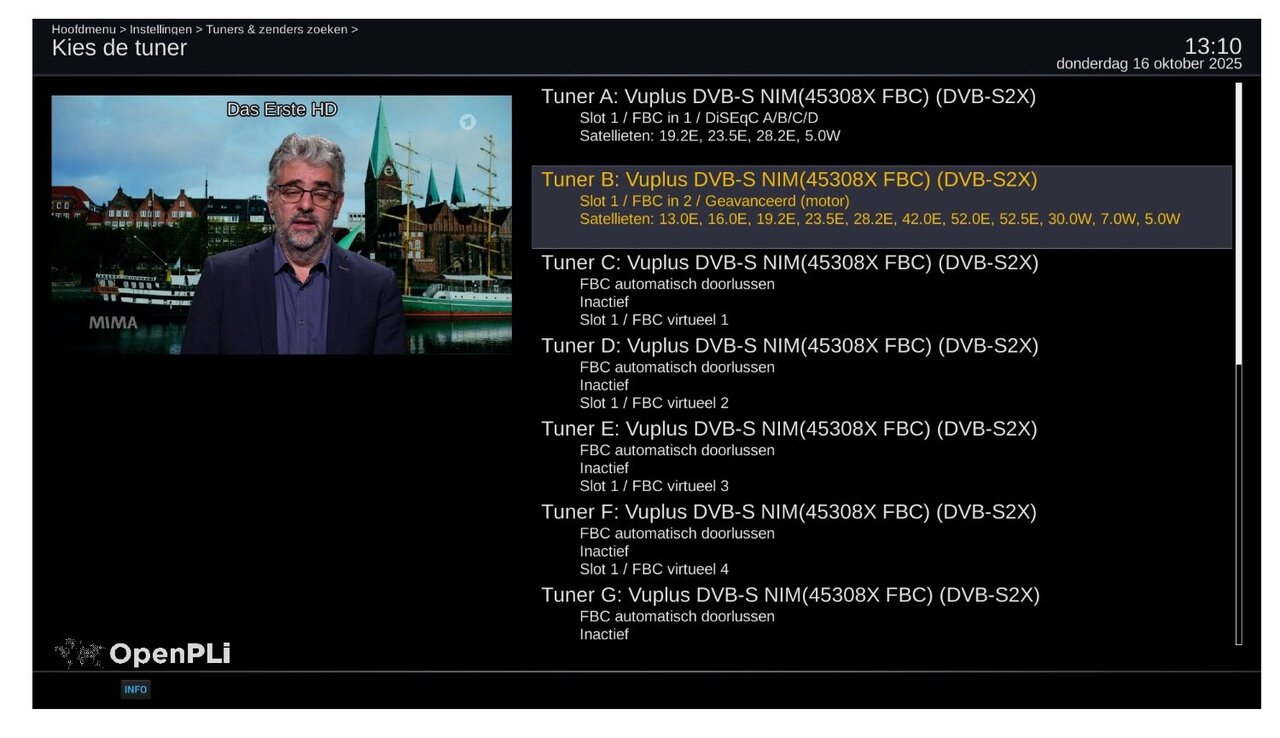The image size is (1280, 738).
Task: Click "Inactief" under Tuner E
Action: (604, 468)
